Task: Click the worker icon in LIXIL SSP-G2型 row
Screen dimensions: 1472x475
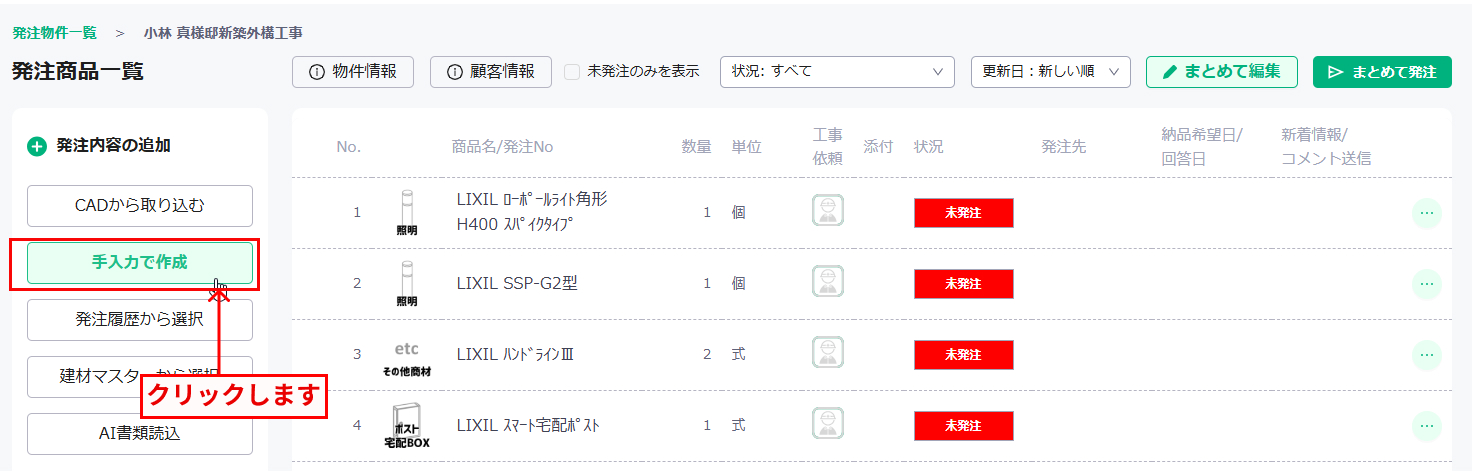Action: [x=827, y=283]
